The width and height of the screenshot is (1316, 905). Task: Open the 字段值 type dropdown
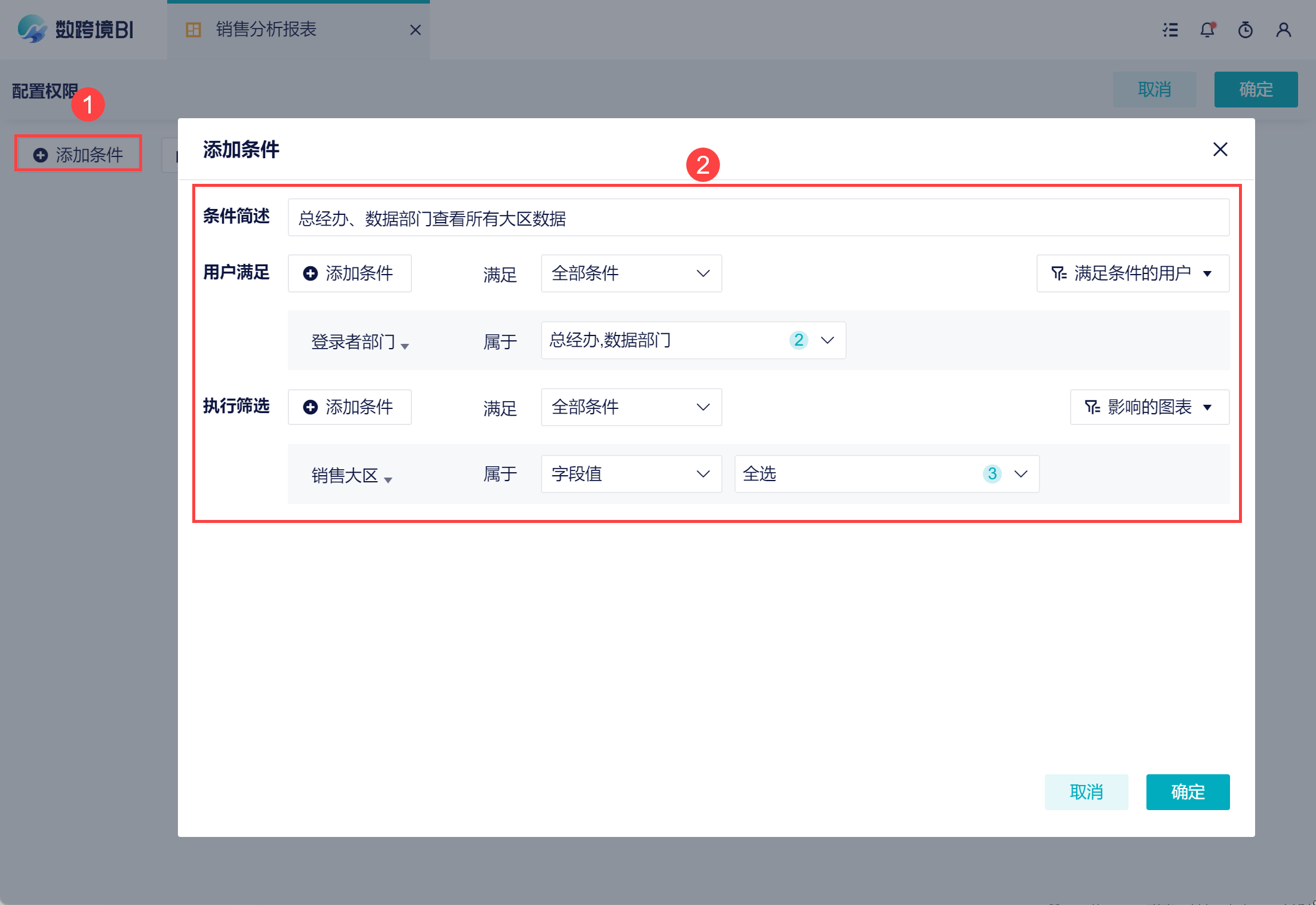click(x=631, y=474)
